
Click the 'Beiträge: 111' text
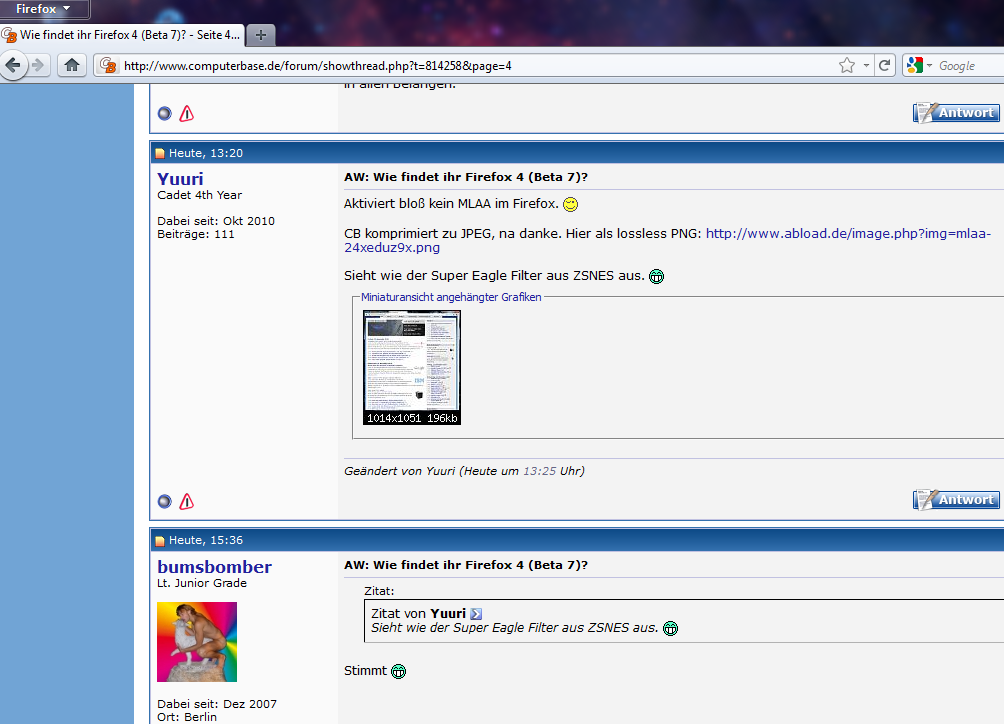point(195,234)
